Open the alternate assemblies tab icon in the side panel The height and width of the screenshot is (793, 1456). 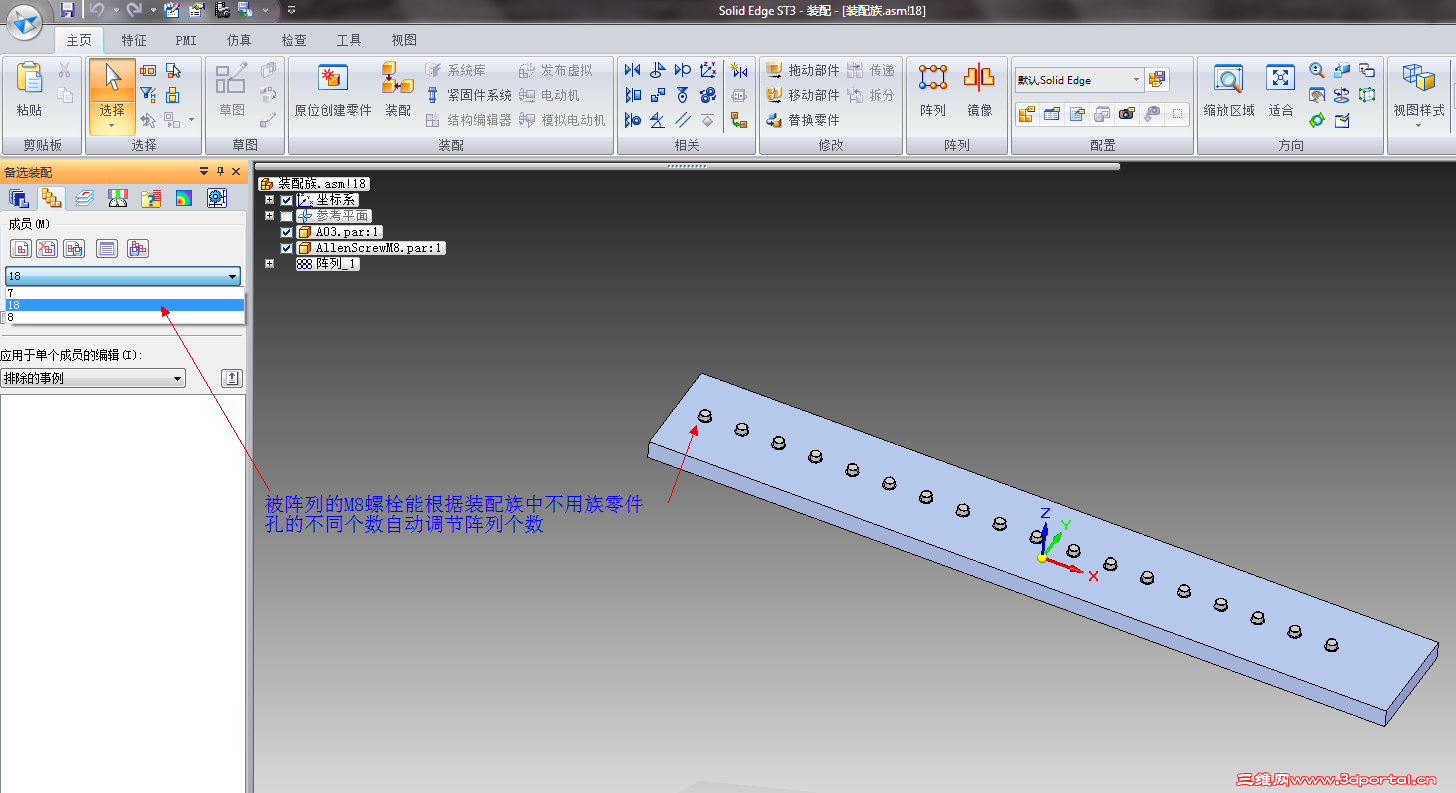click(51, 198)
